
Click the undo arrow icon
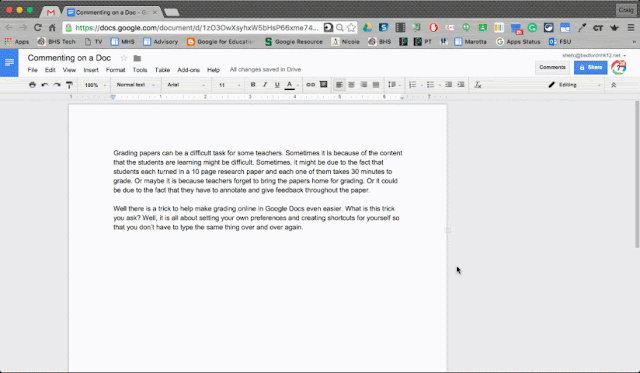[44, 84]
